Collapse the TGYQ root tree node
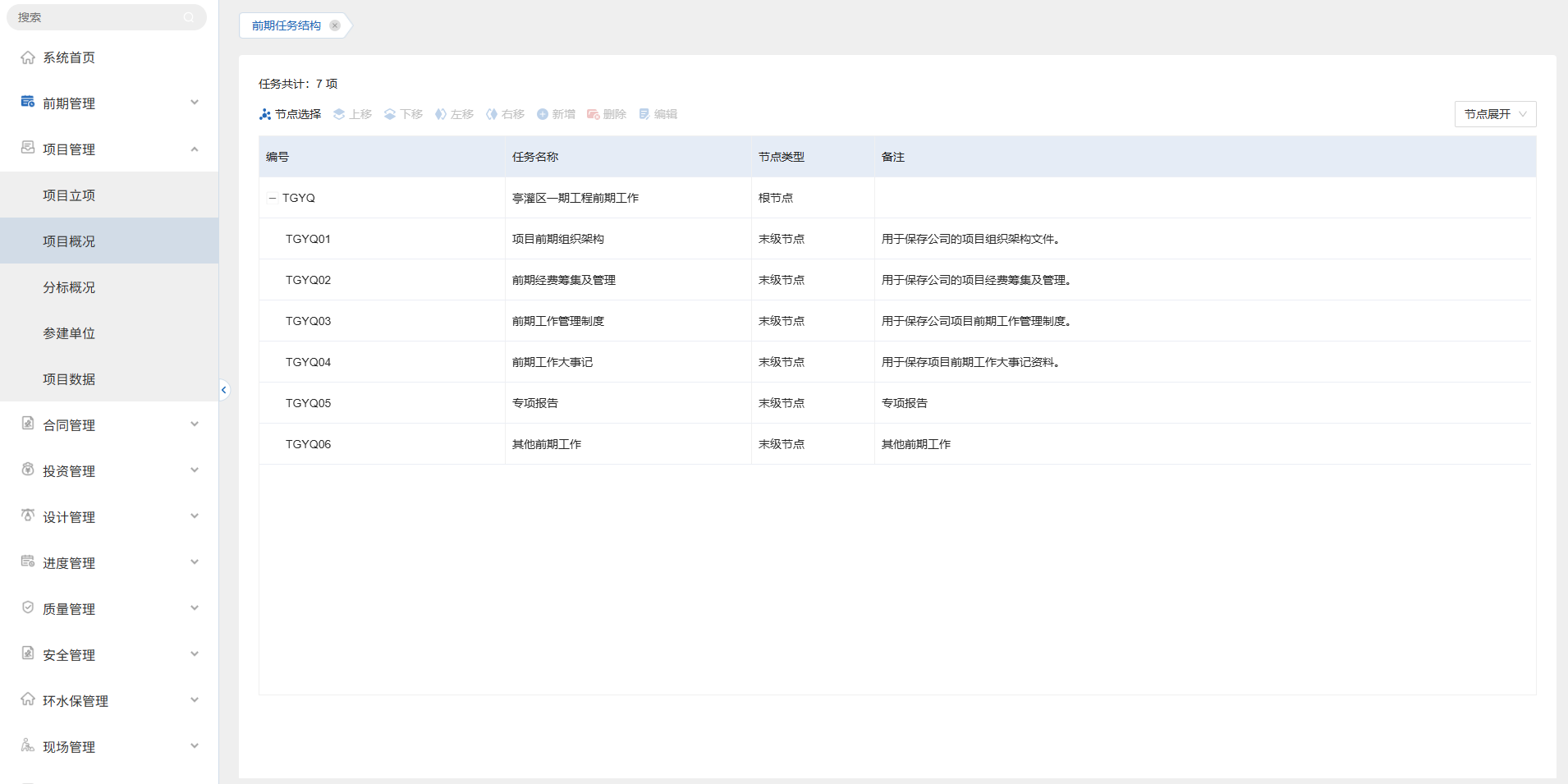Image resolution: width=1568 pixels, height=784 pixels. pyautogui.click(x=273, y=198)
